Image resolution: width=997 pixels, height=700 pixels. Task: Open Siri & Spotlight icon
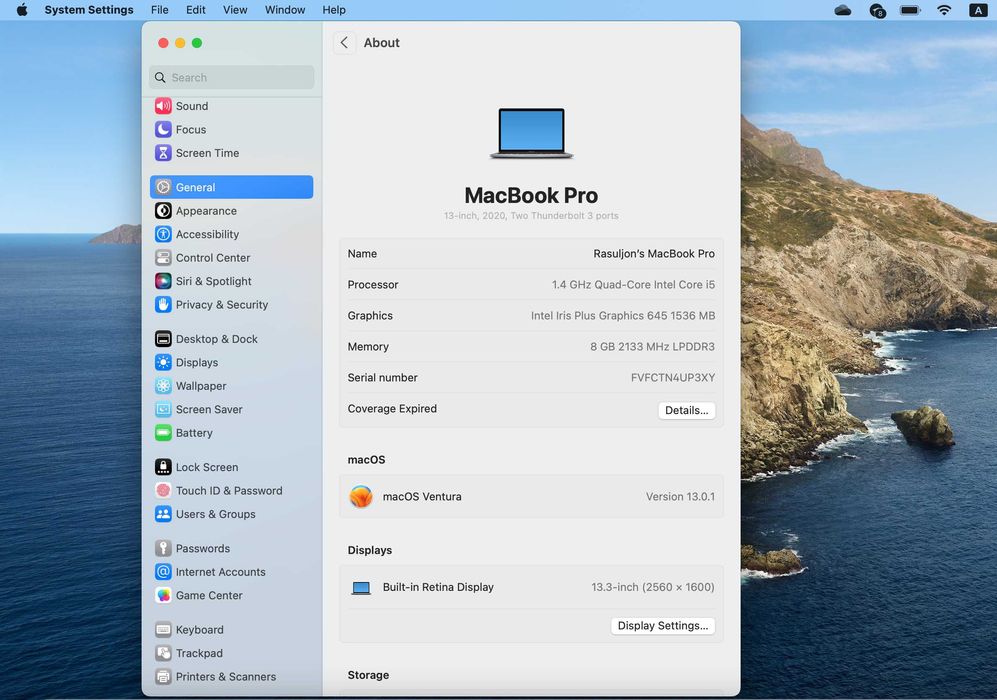(163, 281)
